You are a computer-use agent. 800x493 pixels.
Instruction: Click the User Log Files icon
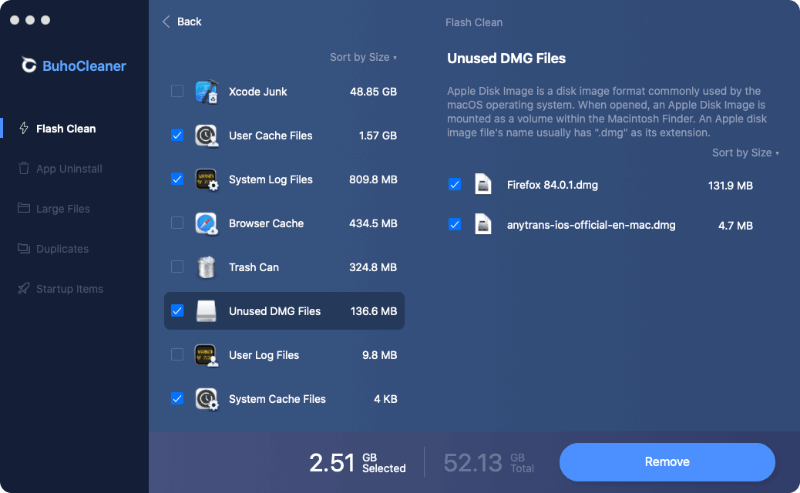207,355
